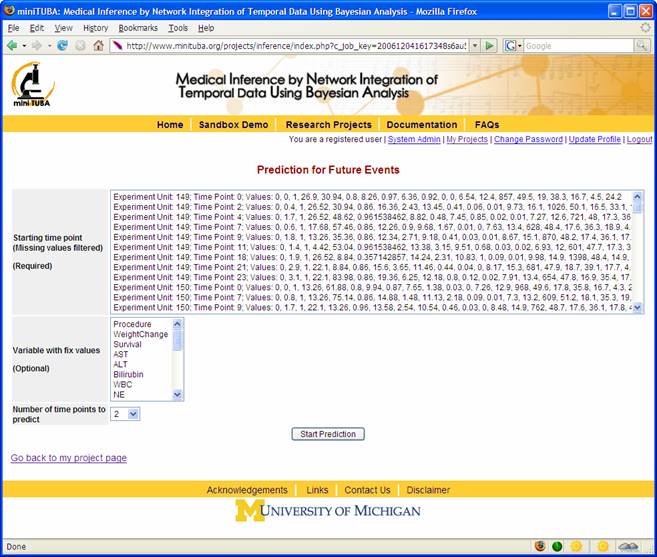Open the Sandbox Demo navigation tab
Screen dimensions: 657x557
click(233, 124)
